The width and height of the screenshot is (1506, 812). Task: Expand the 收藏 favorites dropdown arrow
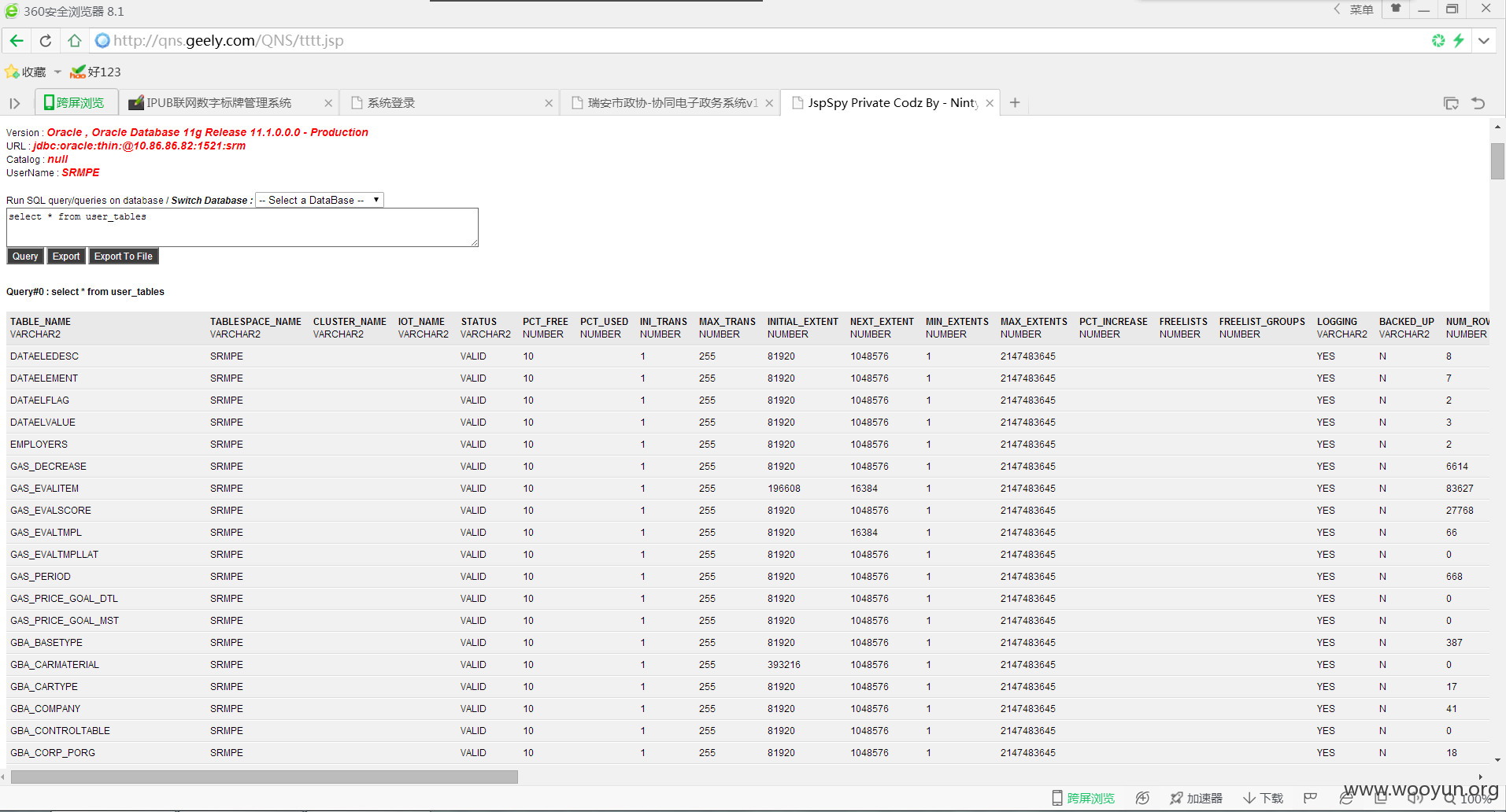[57, 72]
